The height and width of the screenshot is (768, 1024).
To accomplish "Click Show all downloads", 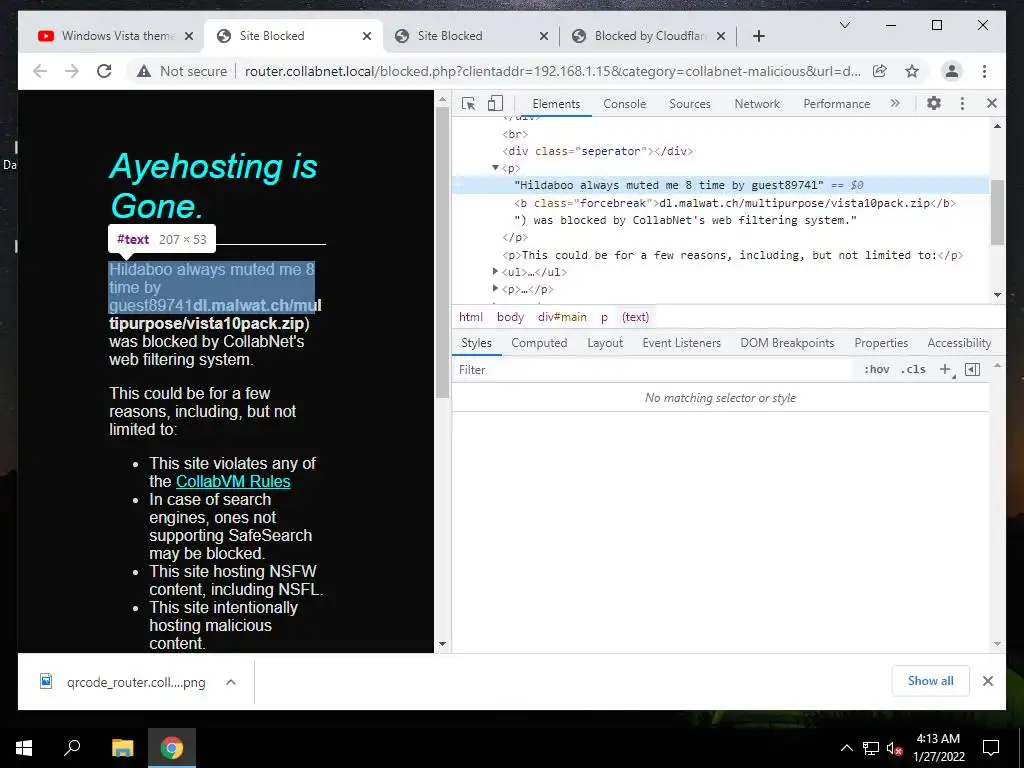I will click(x=930, y=681).
